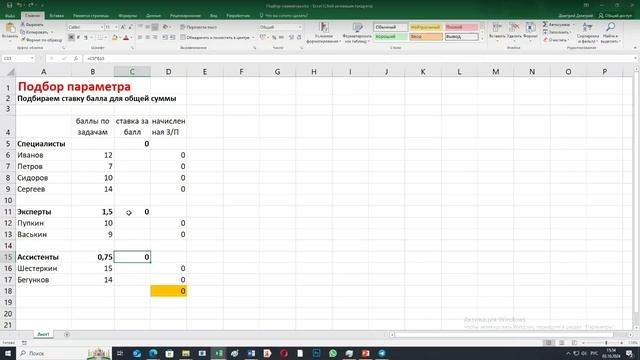The image size is (640, 360).
Task: Click the center horizontally icon
Action: pos(147,38)
